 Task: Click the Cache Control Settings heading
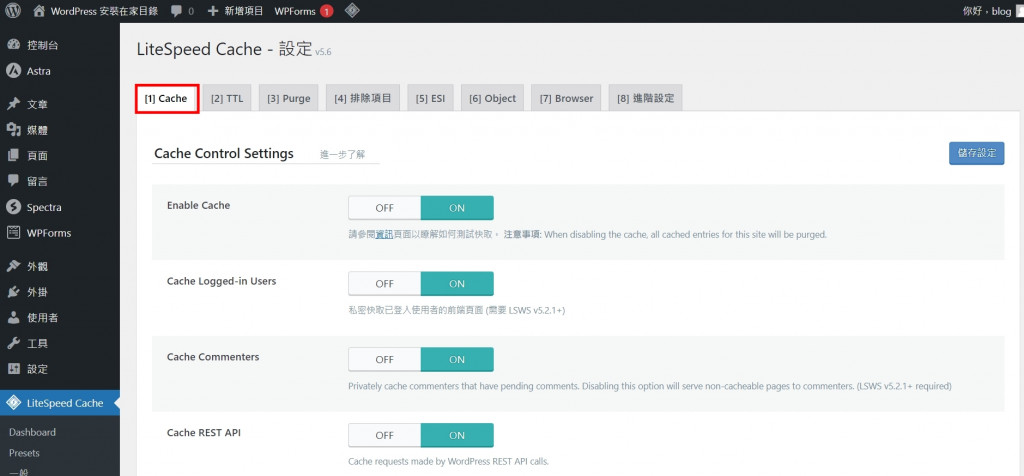[x=224, y=153]
